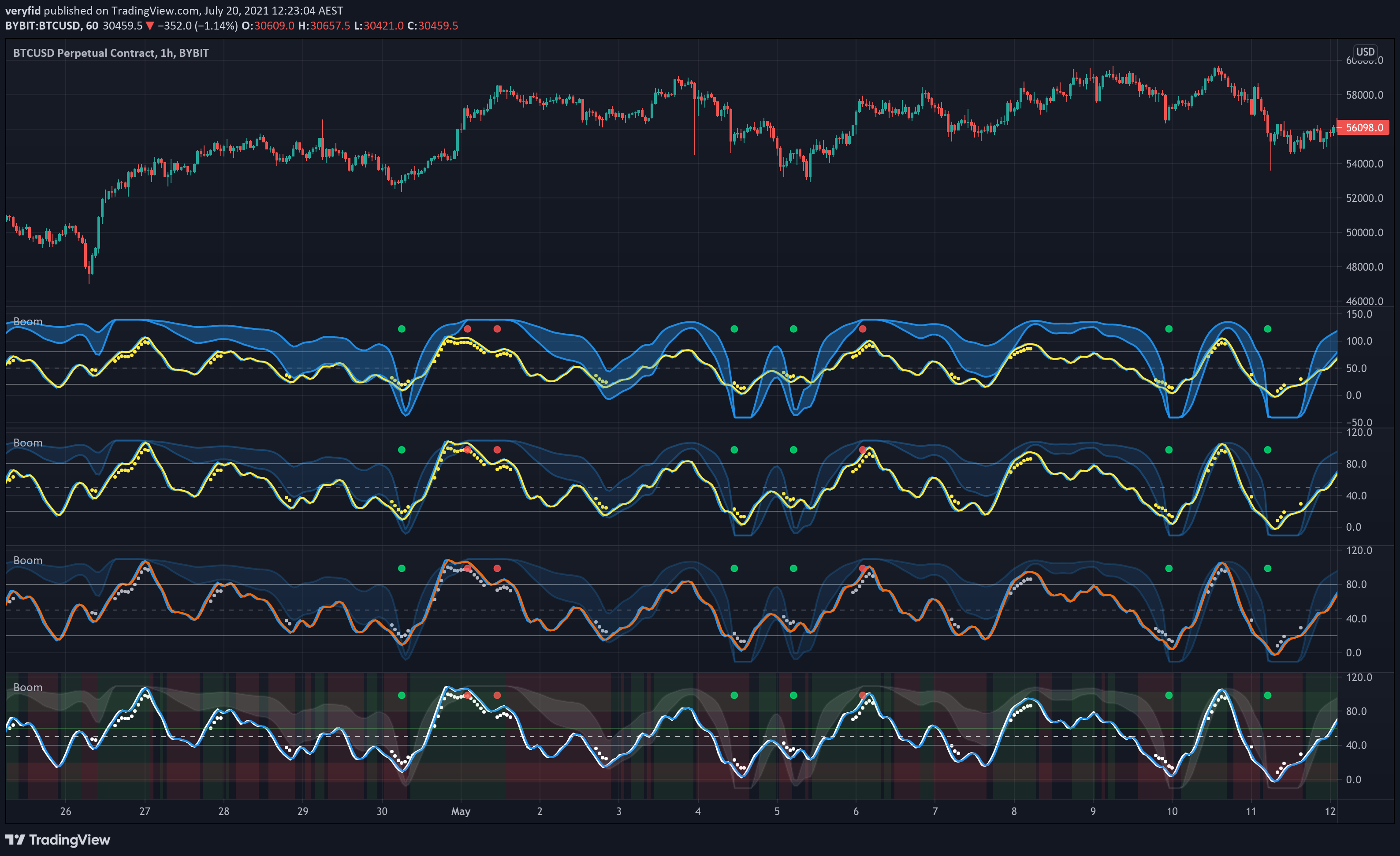Click the date label 12 on time axis
The height and width of the screenshot is (856, 1400).
click(1330, 811)
